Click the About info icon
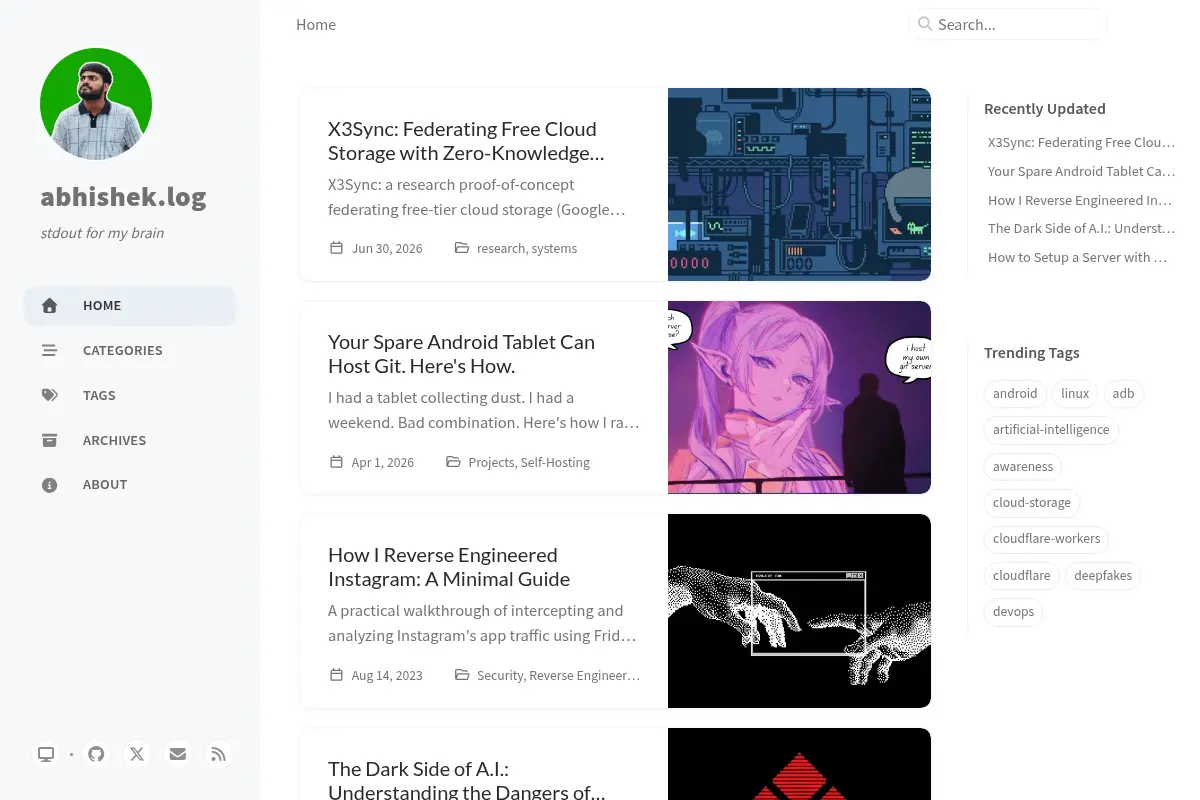 coord(49,485)
